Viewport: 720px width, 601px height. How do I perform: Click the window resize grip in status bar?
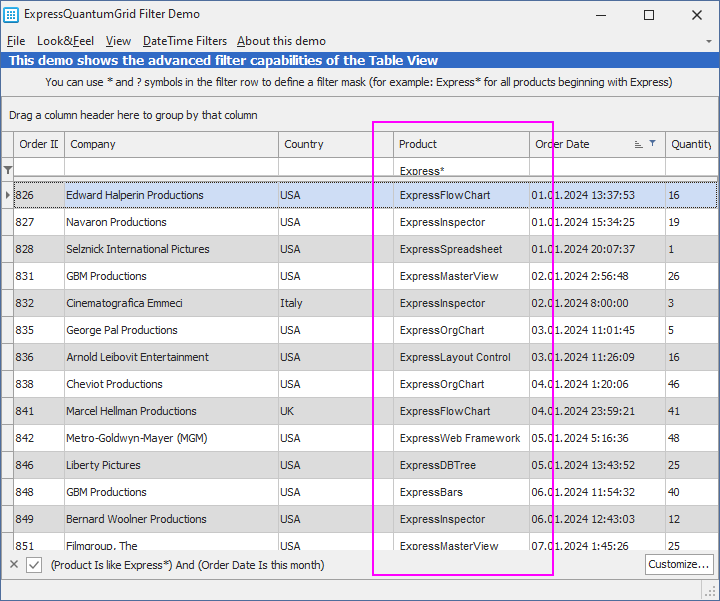[711, 591]
